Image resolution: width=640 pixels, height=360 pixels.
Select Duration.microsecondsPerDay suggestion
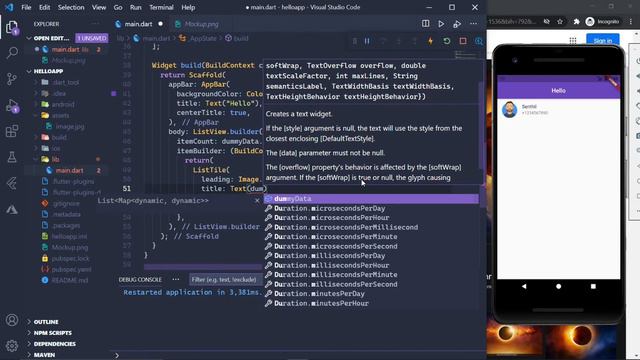pyautogui.click(x=371, y=209)
